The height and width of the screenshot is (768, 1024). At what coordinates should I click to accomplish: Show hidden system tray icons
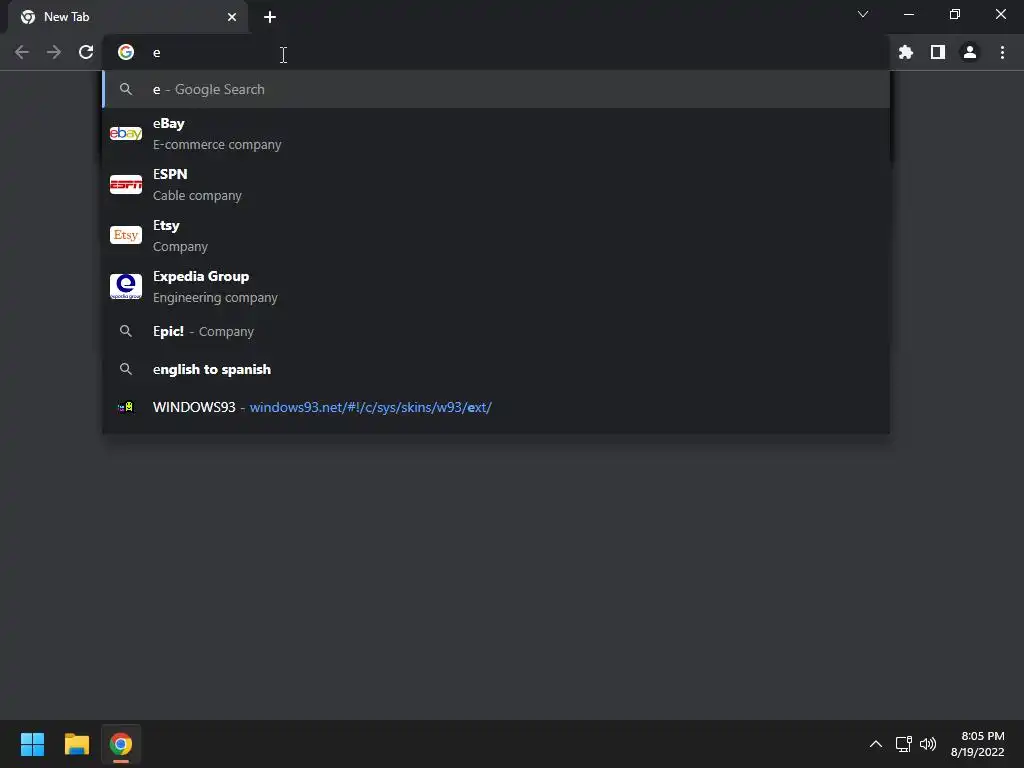point(876,744)
